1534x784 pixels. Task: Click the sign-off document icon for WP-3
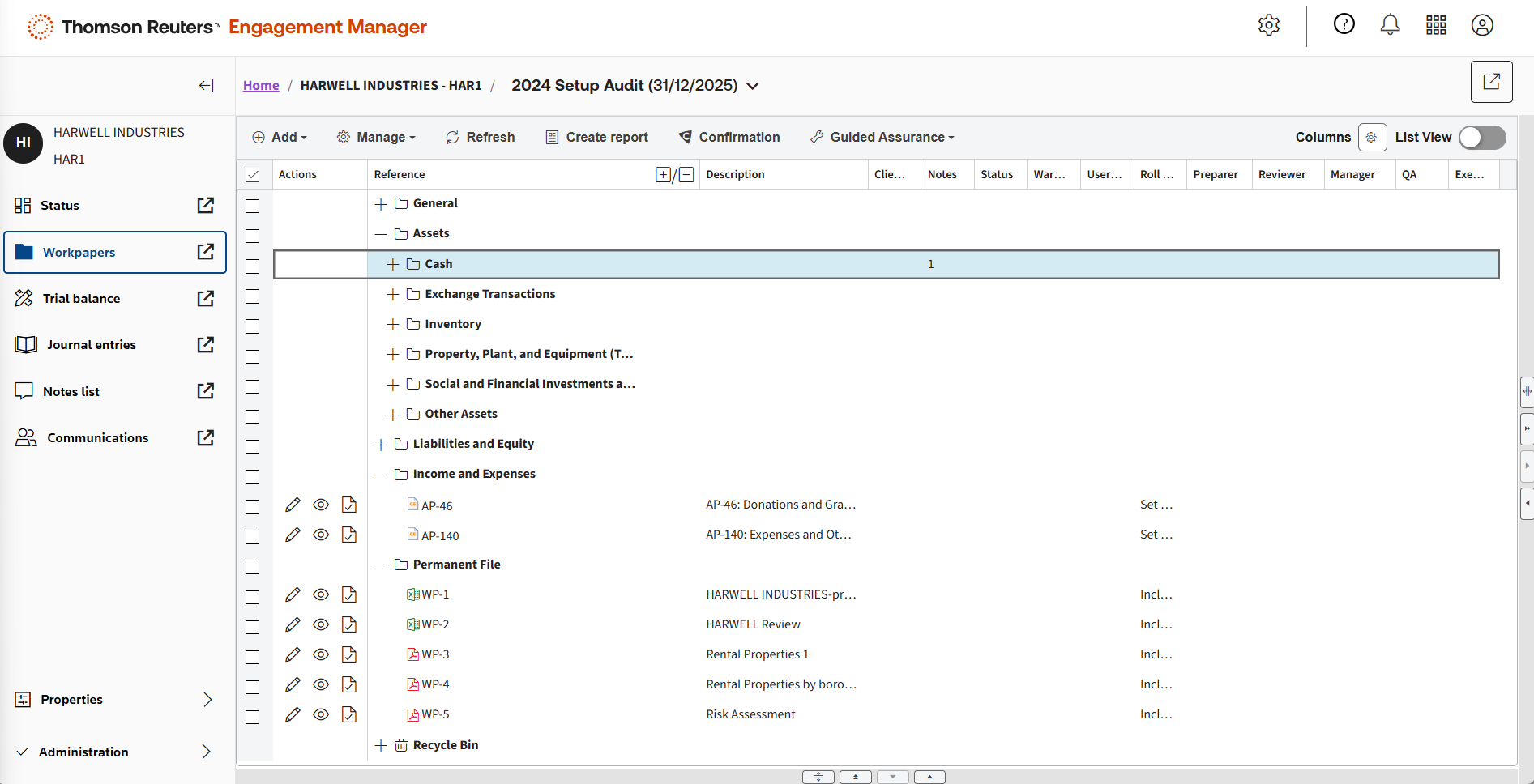click(x=349, y=654)
